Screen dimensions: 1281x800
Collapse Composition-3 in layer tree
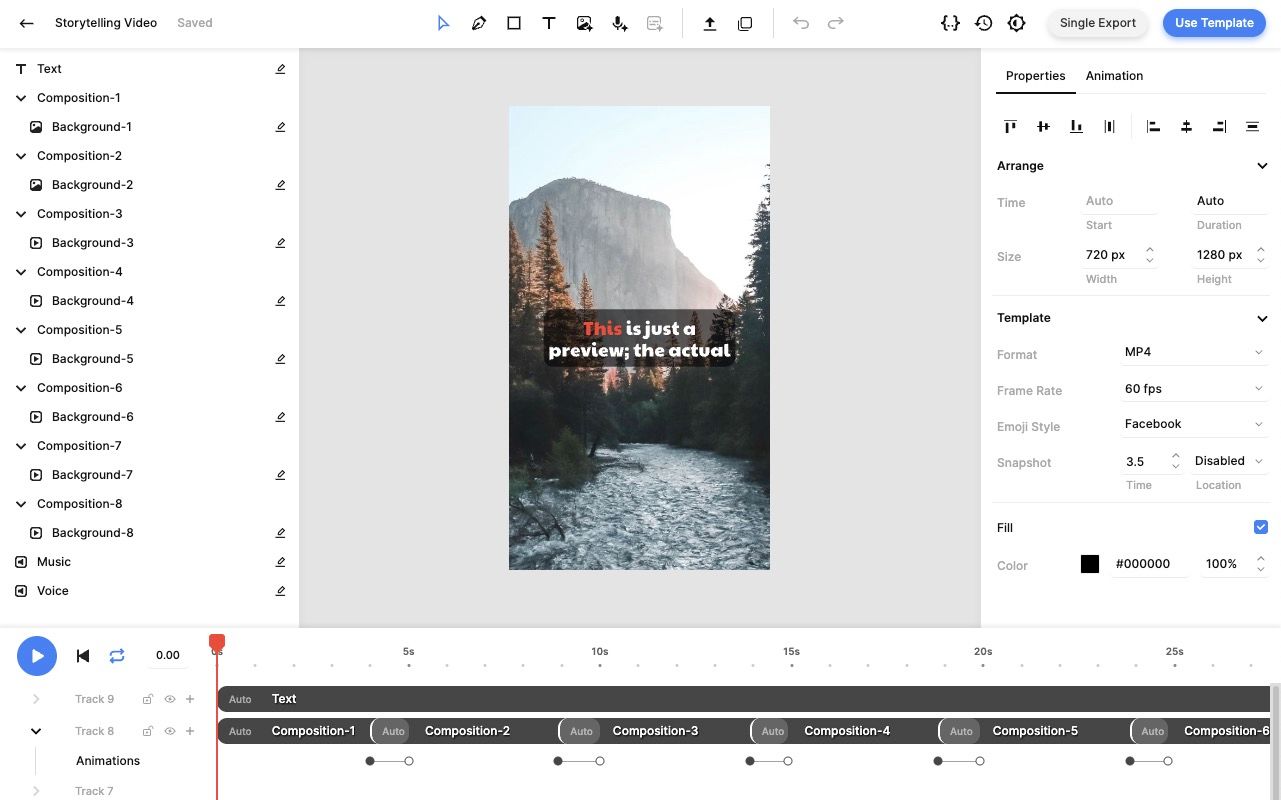[21, 214]
